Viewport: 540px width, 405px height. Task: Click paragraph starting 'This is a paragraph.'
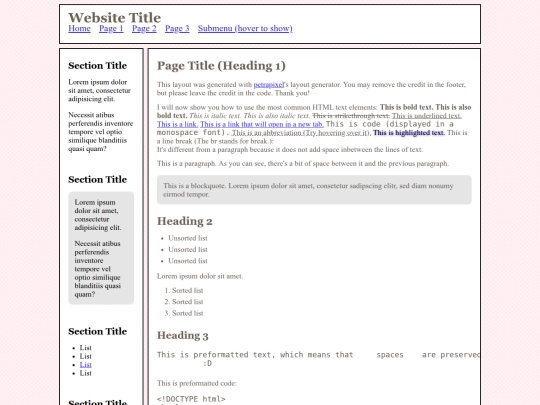(303, 164)
